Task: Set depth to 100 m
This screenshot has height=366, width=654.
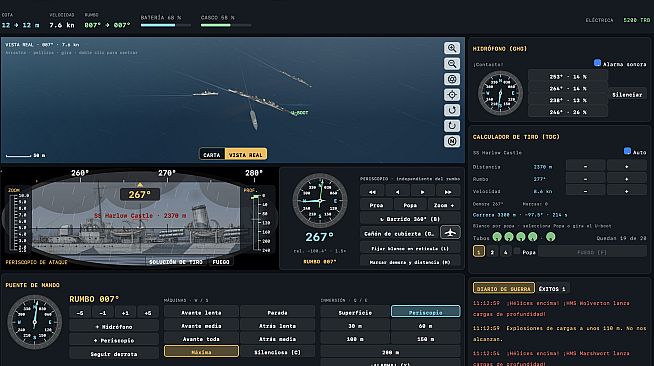Action: point(355,338)
